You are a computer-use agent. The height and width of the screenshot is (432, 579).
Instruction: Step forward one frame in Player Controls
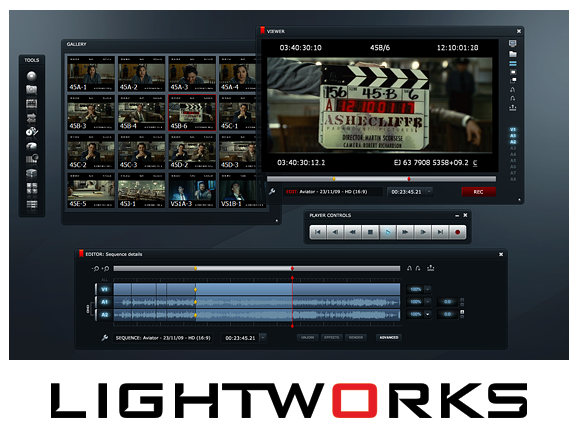(x=423, y=232)
